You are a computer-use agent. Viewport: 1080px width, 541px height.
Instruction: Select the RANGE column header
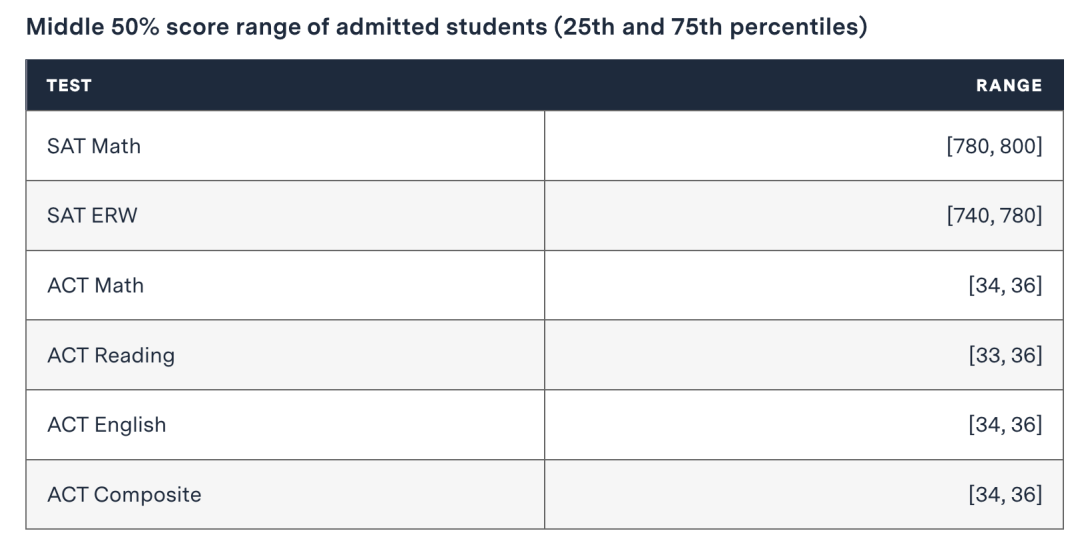(x=1008, y=86)
